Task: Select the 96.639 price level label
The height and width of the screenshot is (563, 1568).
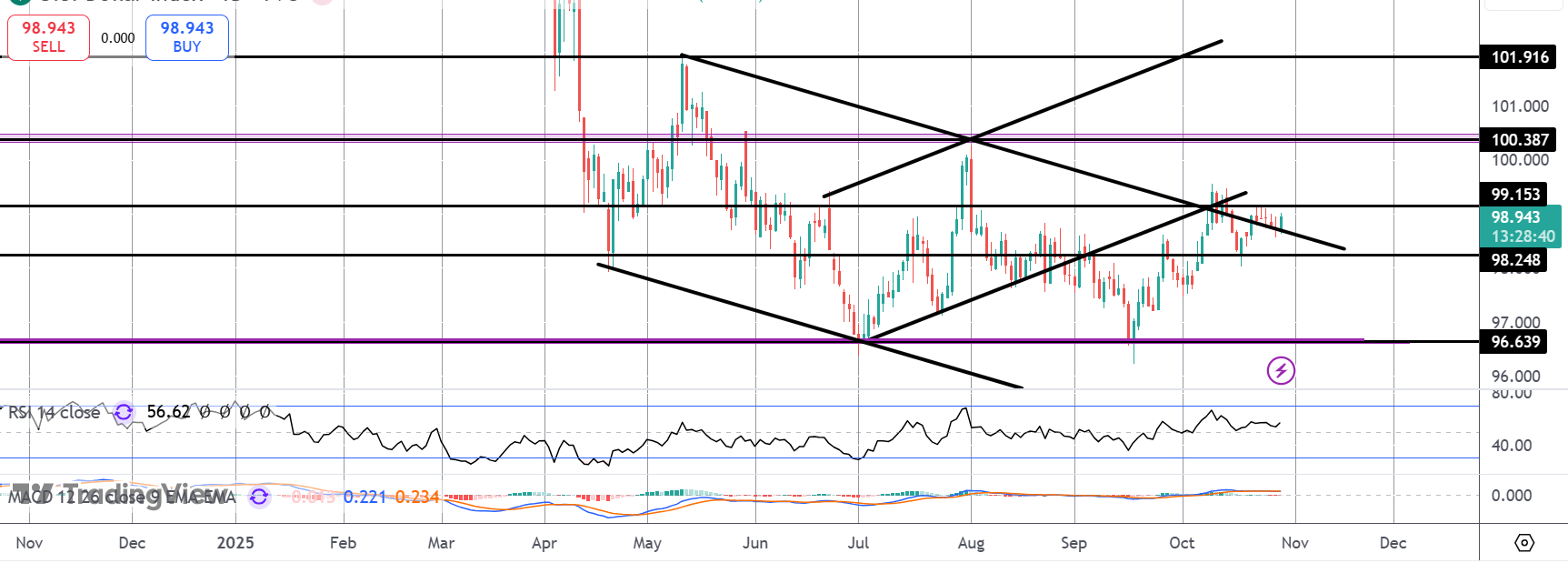Action: [1515, 342]
